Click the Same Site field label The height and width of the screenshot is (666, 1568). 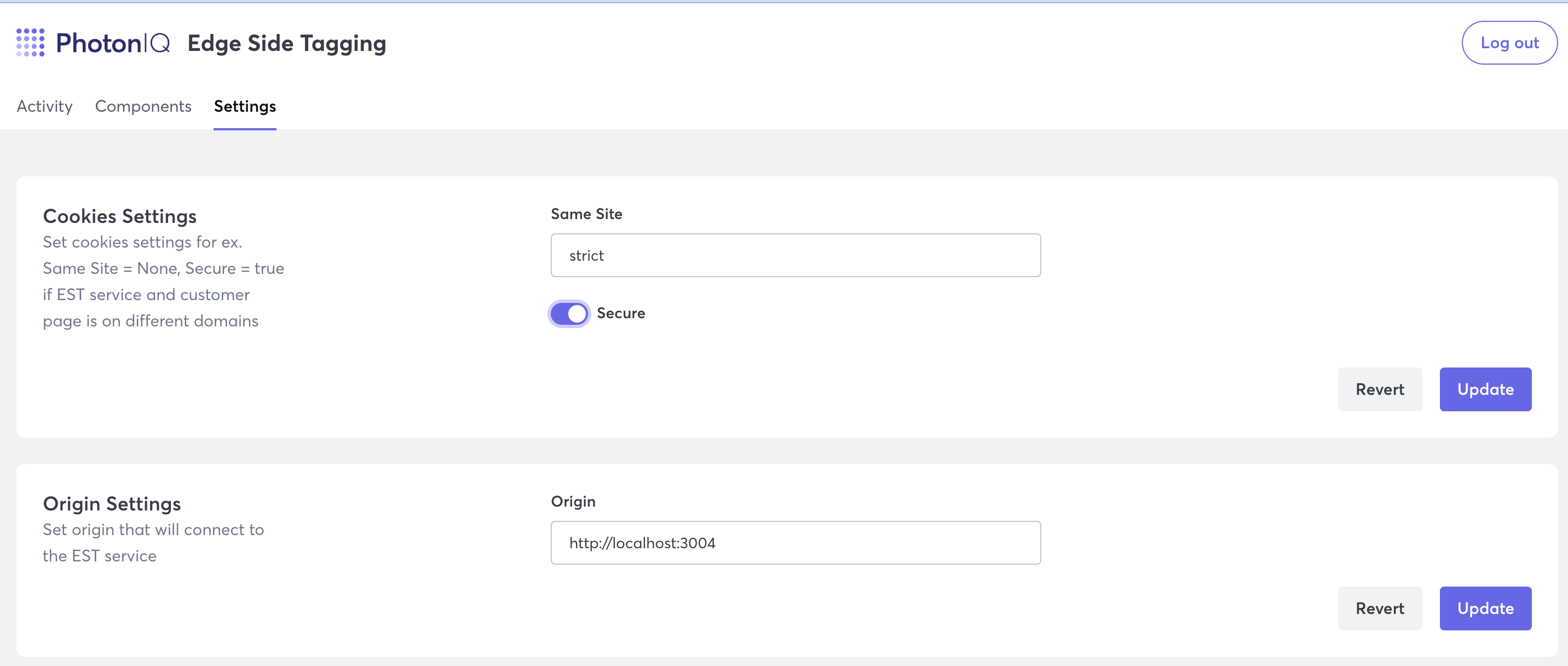tap(586, 214)
